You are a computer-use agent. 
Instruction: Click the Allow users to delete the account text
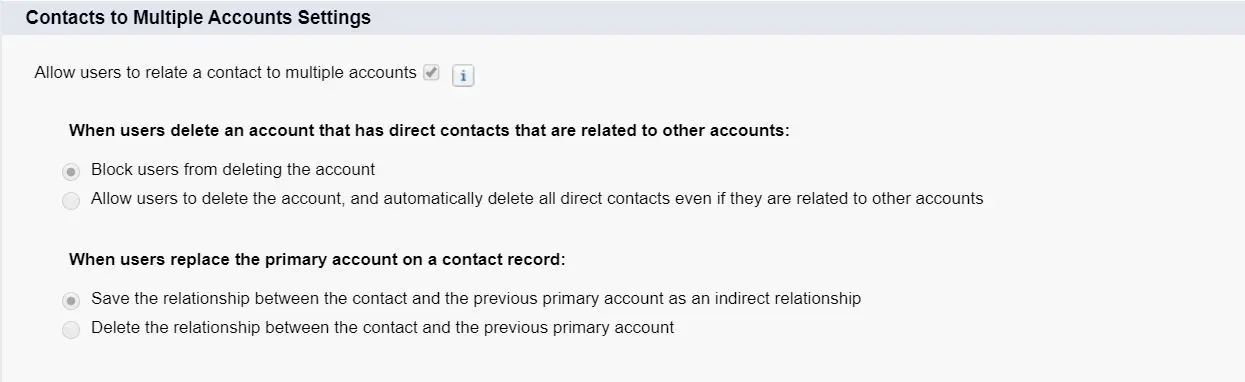pos(537,199)
